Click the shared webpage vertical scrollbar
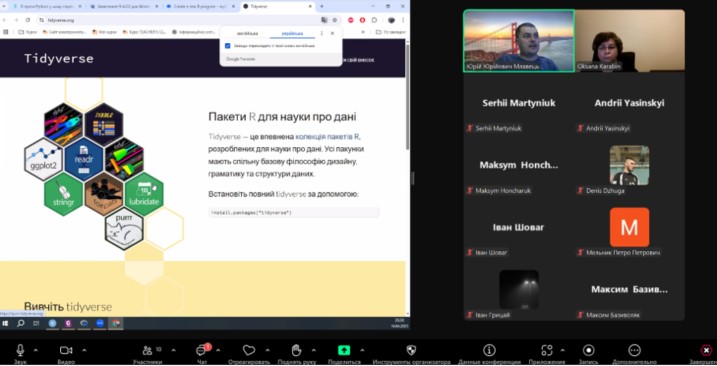Viewport: 717px width, 366px height. pyautogui.click(x=407, y=98)
